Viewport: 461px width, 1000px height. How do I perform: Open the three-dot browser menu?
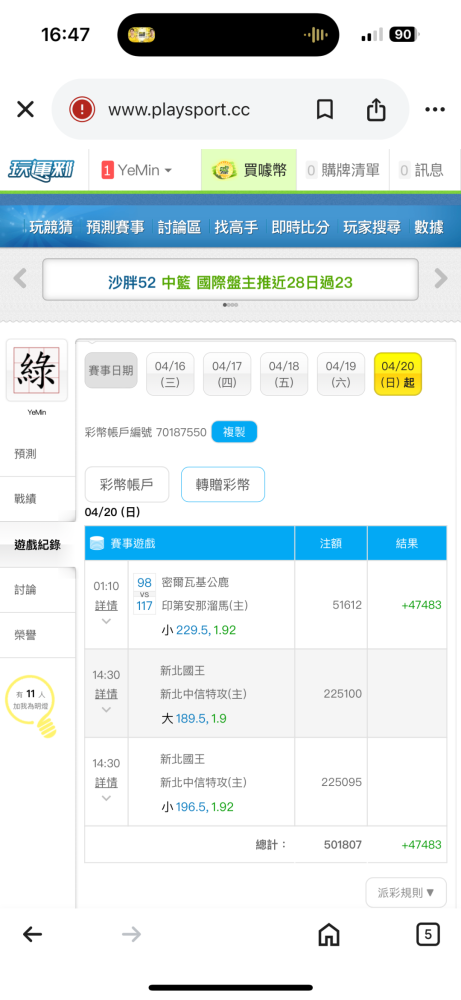(x=435, y=110)
